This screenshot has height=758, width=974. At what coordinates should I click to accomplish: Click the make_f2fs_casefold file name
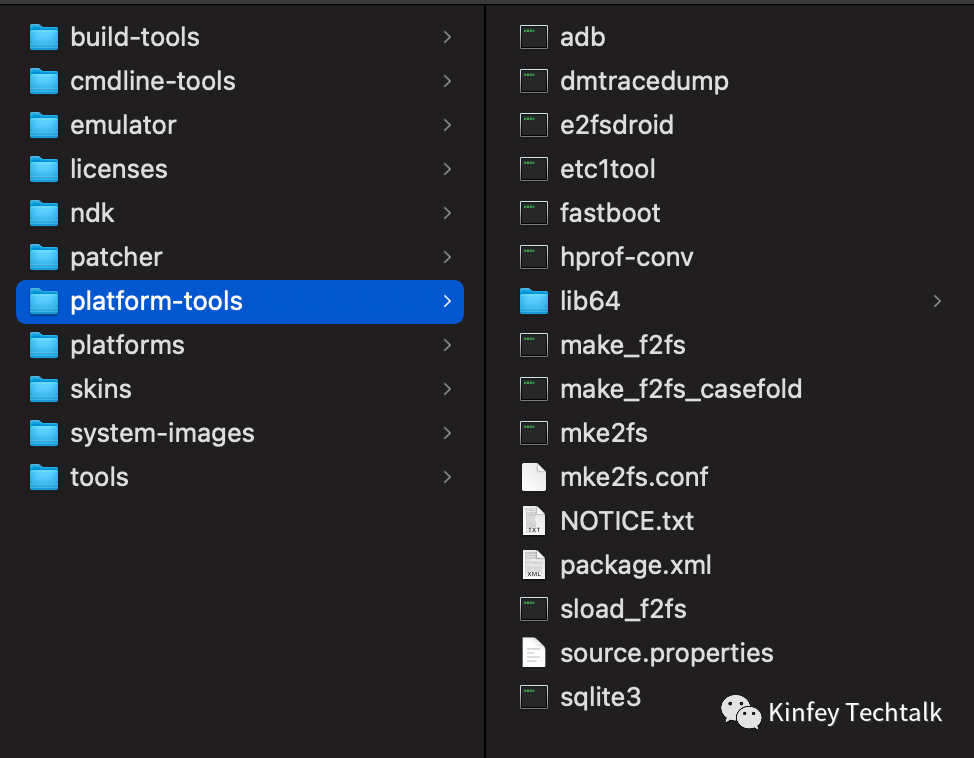tap(681, 389)
